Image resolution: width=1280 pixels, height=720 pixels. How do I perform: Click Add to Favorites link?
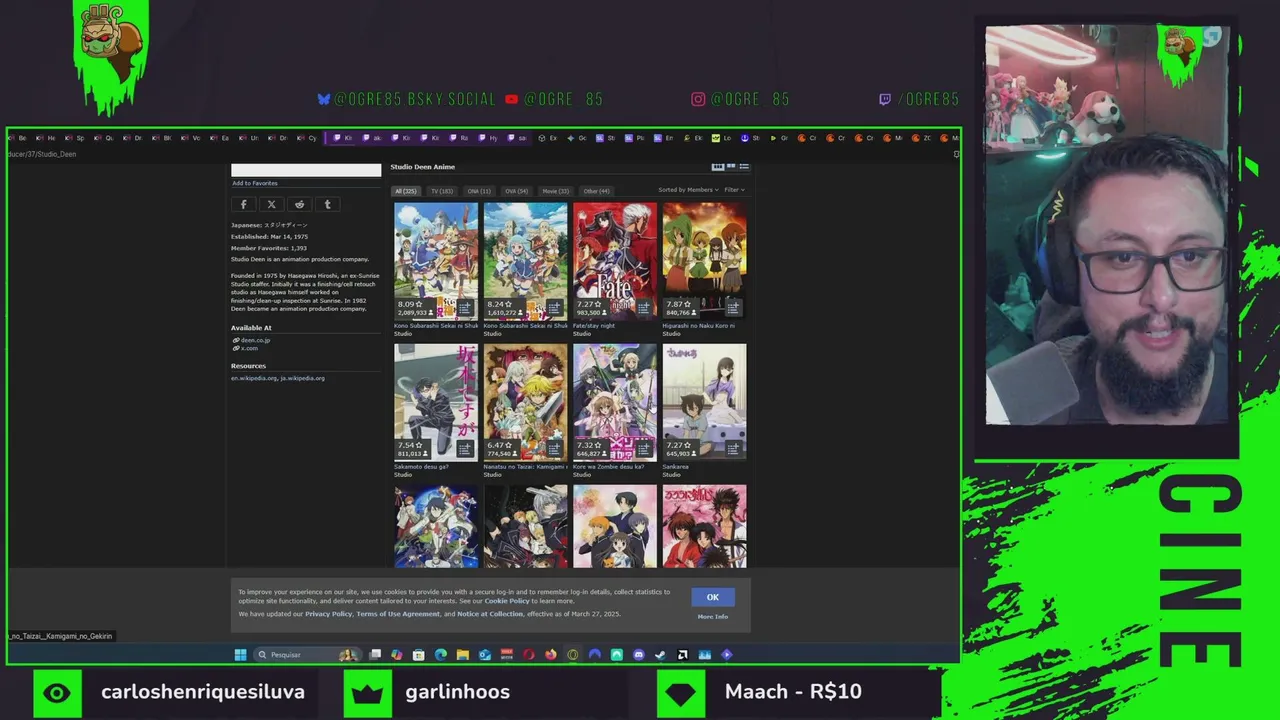click(x=255, y=183)
